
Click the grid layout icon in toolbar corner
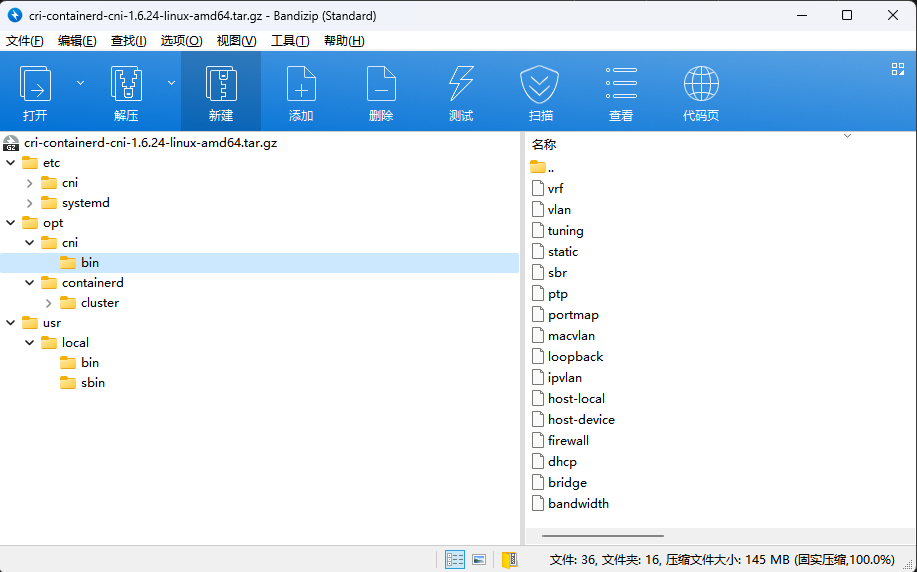pyautogui.click(x=898, y=69)
